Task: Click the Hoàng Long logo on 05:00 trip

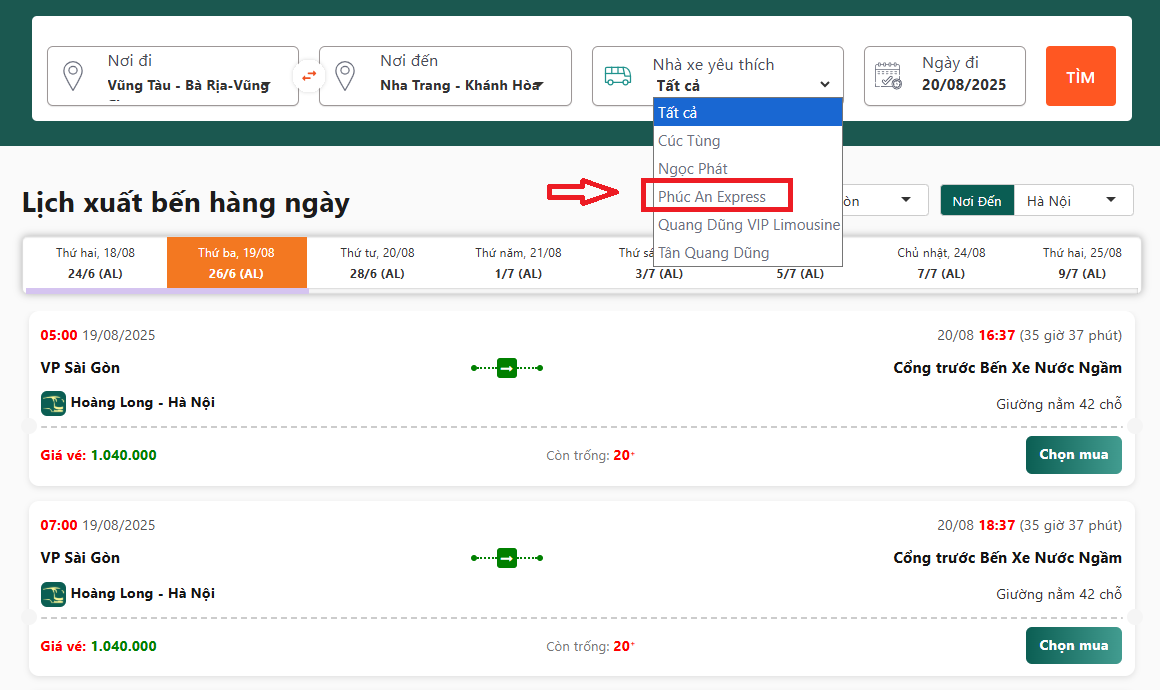Action: tap(53, 404)
